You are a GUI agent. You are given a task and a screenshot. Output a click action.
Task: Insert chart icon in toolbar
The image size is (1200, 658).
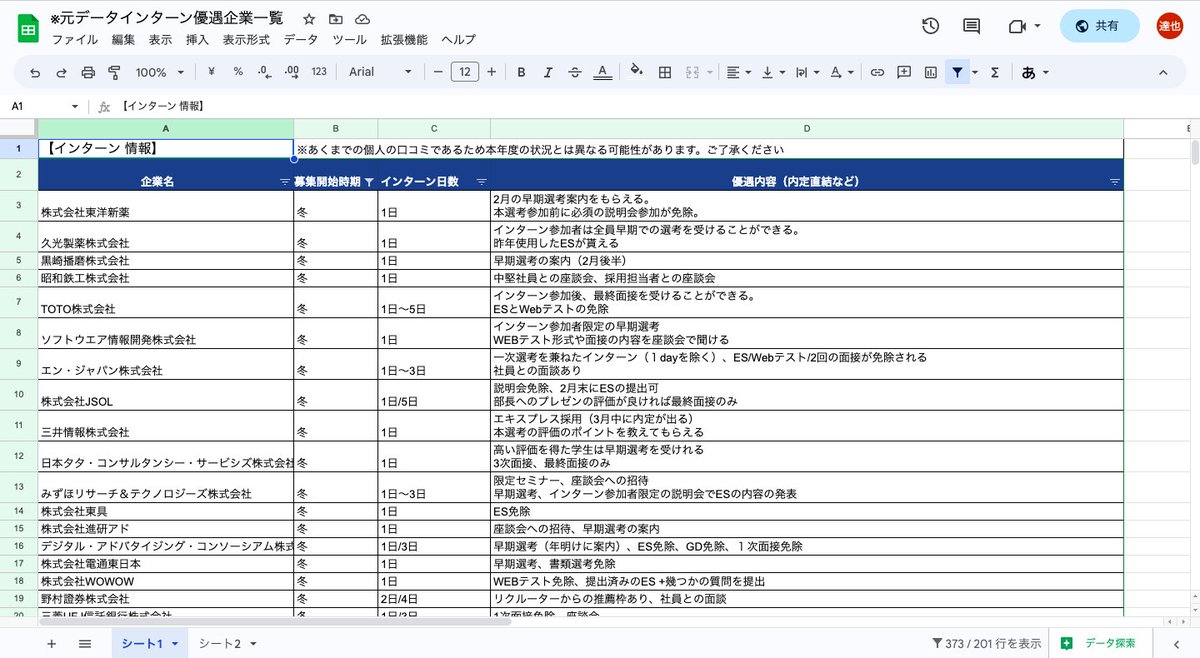pos(931,72)
